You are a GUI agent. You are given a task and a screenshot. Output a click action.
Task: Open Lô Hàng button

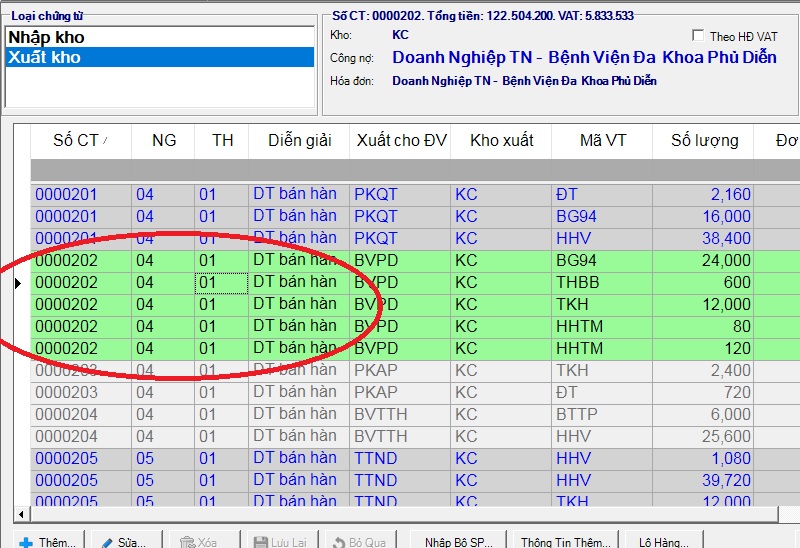[x=664, y=541]
